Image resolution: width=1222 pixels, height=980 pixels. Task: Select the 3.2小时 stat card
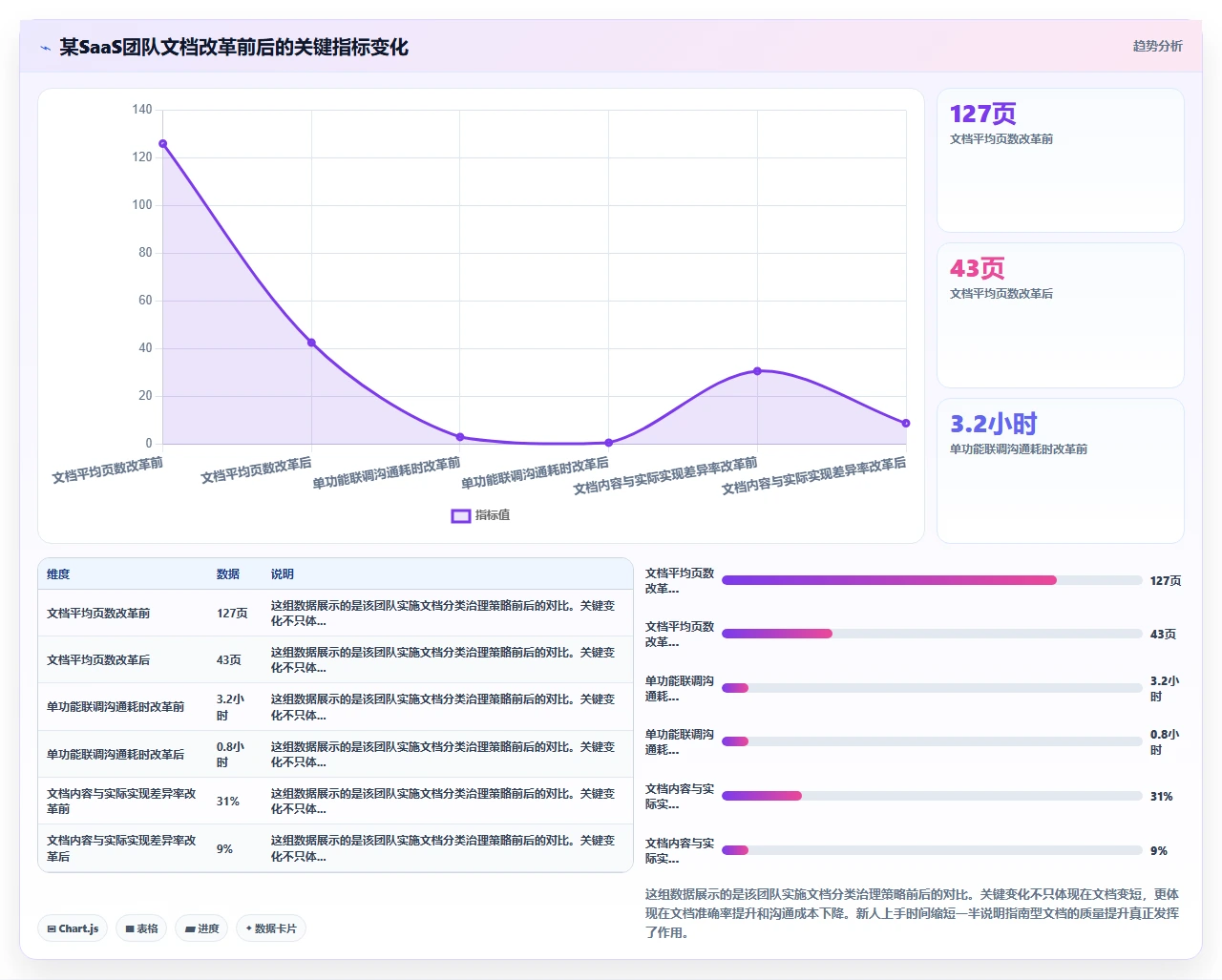1061,470
